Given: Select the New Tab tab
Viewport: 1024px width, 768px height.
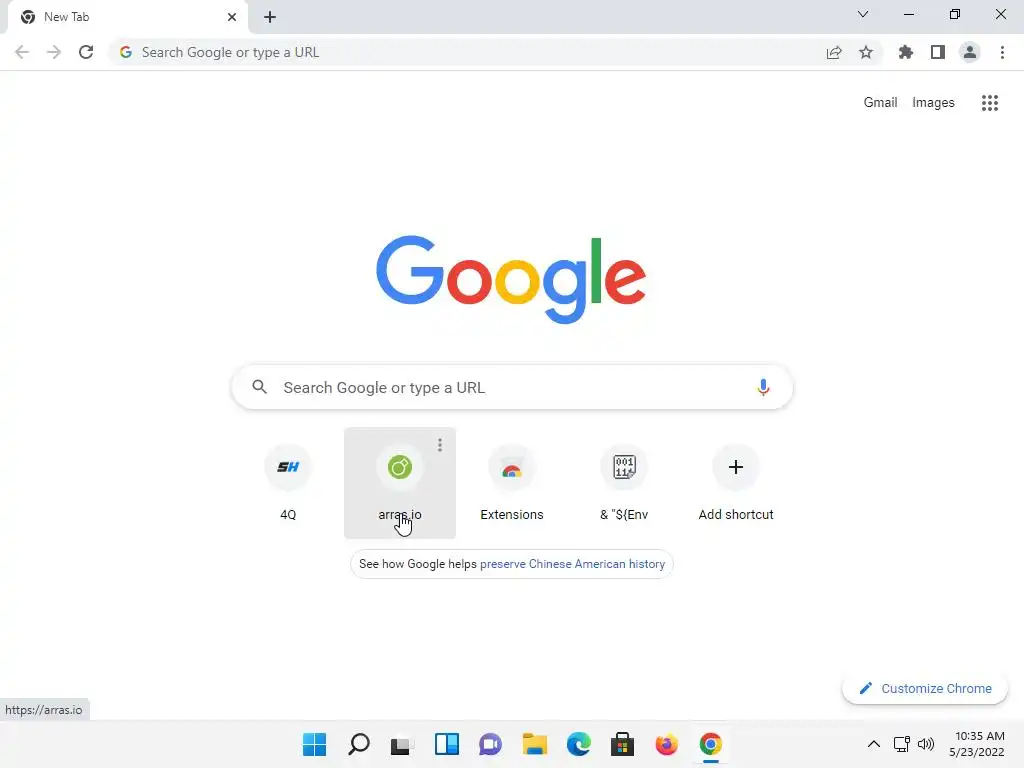Looking at the screenshot, I should 128,18.
